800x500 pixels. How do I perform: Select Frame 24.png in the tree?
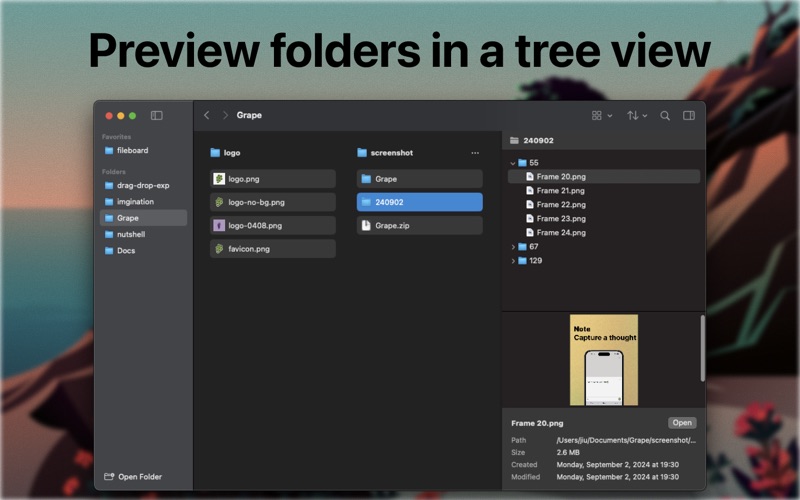[x=604, y=233]
